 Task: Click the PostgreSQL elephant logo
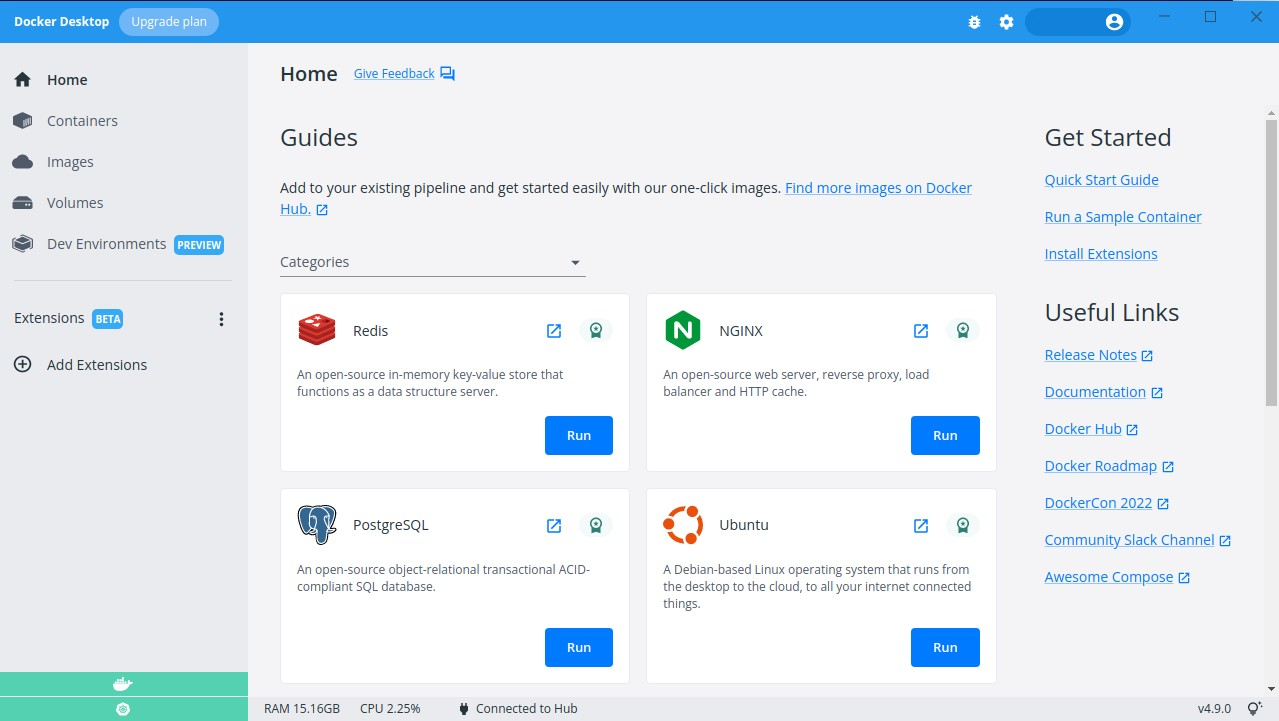pos(317,525)
